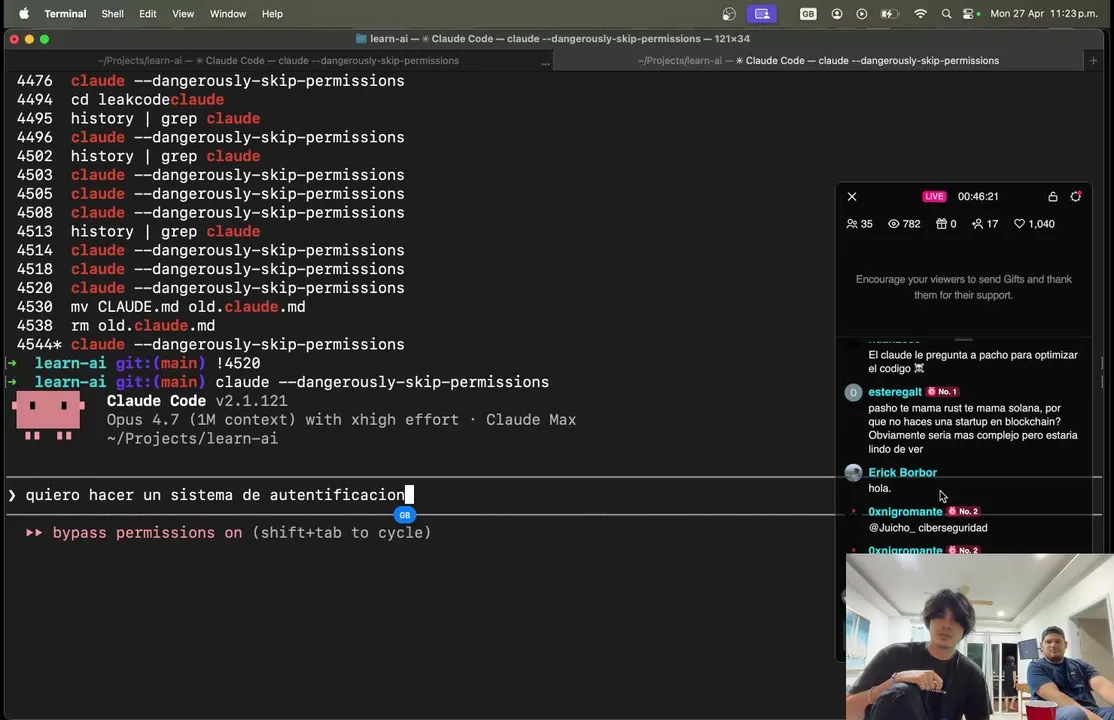Open the Window menu
Screen dimensions: 1114x720
[227, 14]
